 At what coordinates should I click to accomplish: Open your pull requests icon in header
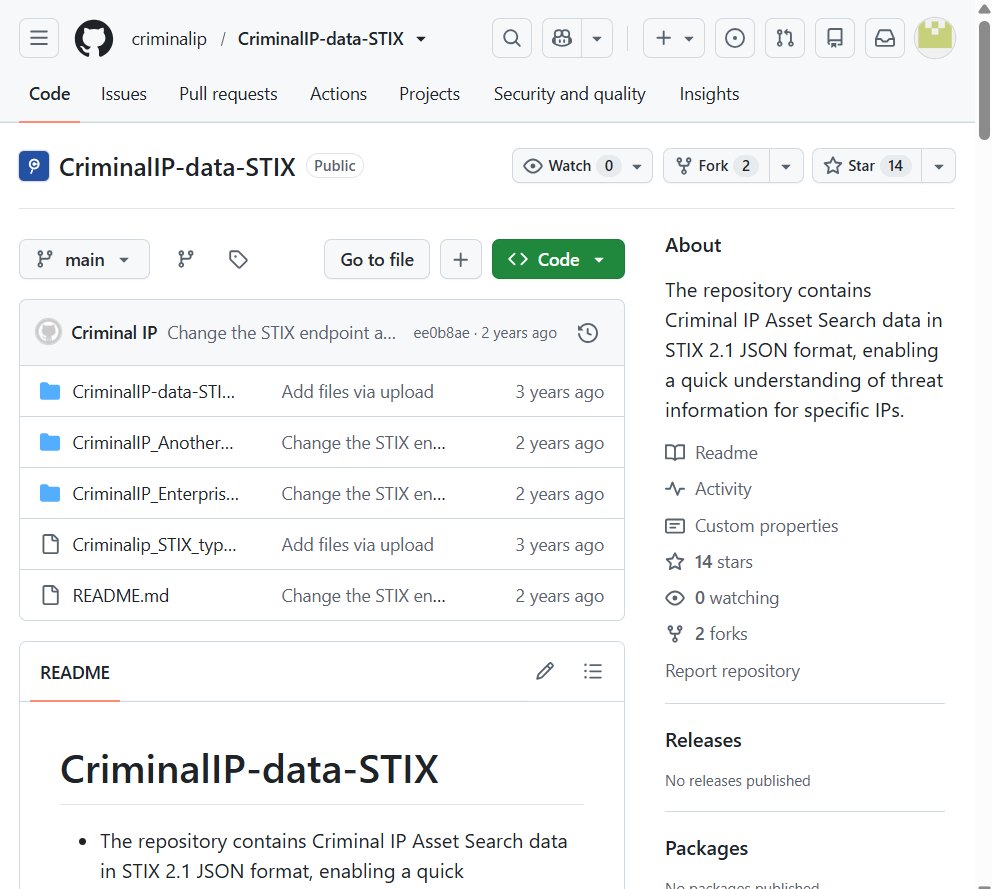(x=784, y=38)
